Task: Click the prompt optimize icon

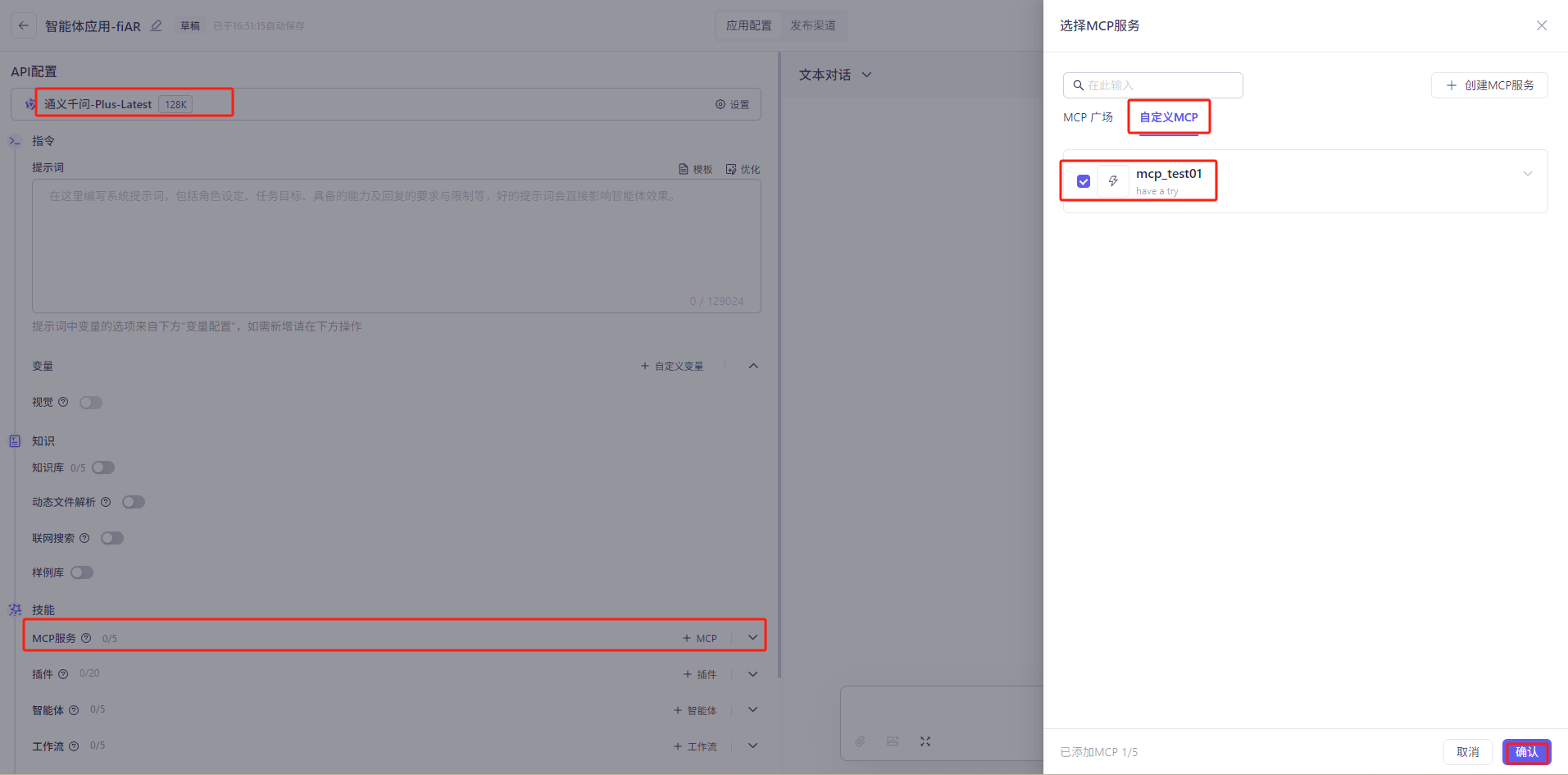Action: pyautogui.click(x=731, y=169)
